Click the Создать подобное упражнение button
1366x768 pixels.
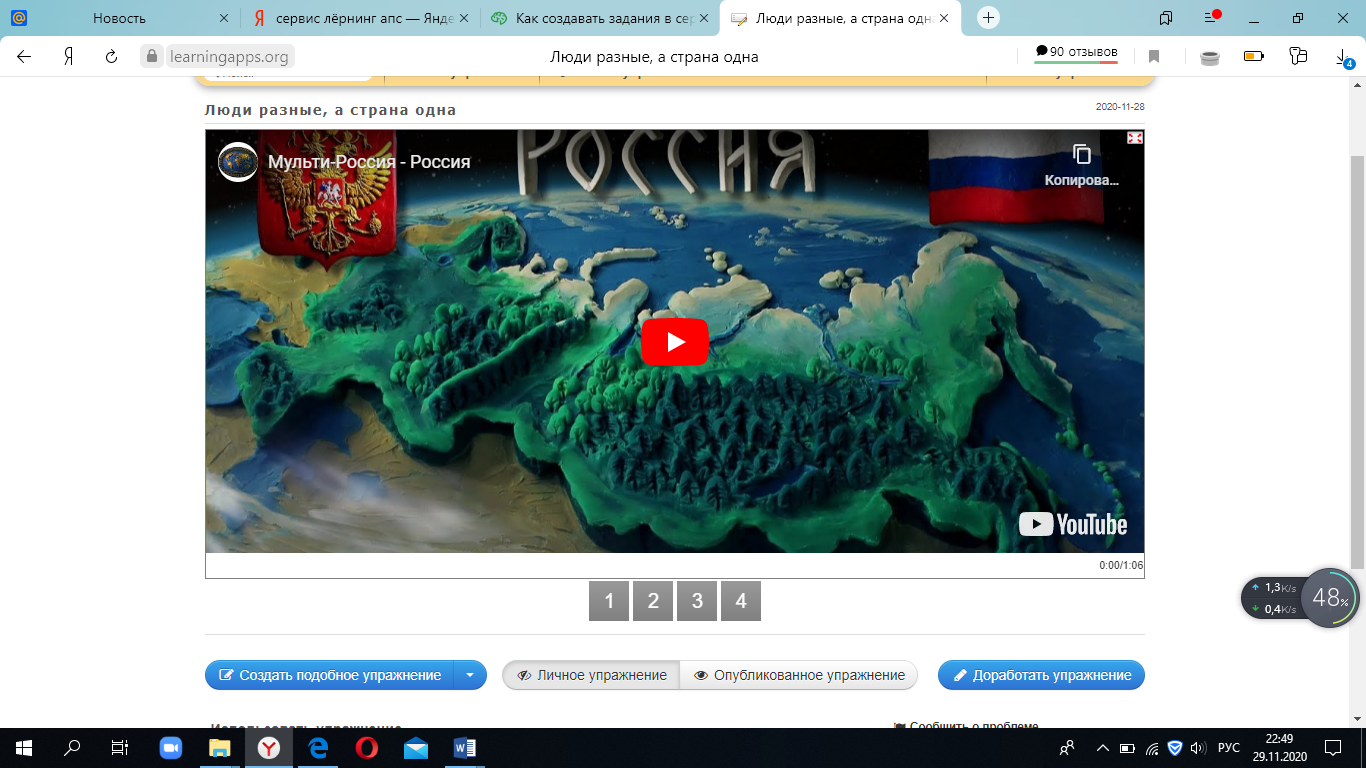click(x=330, y=675)
